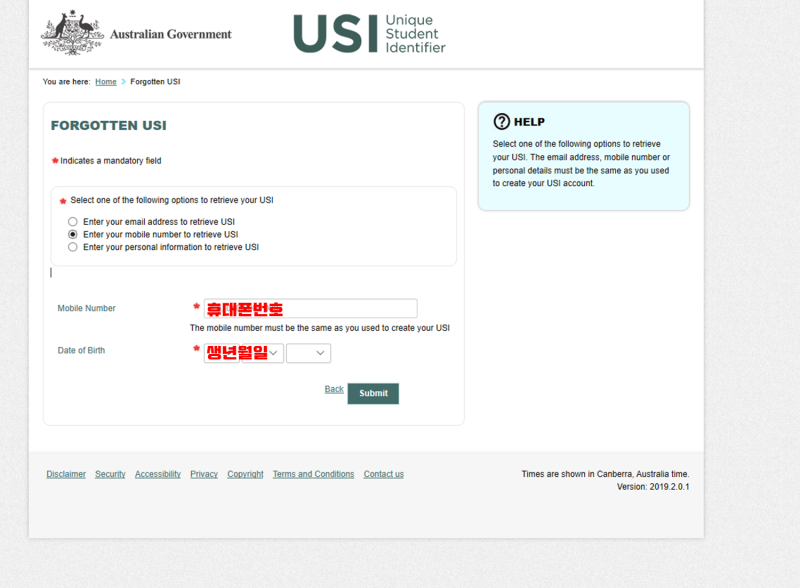Open the last Date of Birth dropdown

(x=308, y=353)
